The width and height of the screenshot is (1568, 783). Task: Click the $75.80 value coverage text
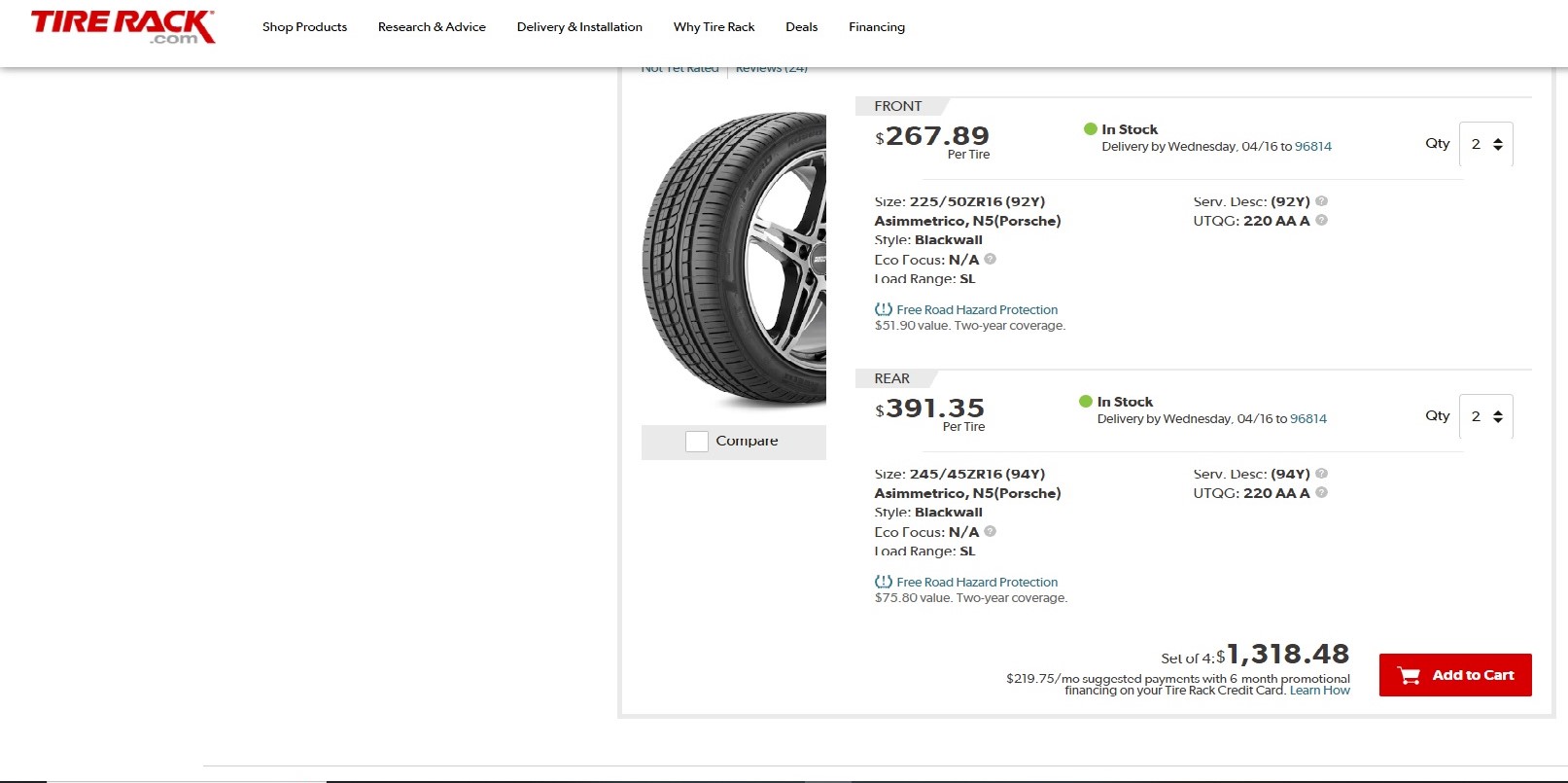coord(971,598)
